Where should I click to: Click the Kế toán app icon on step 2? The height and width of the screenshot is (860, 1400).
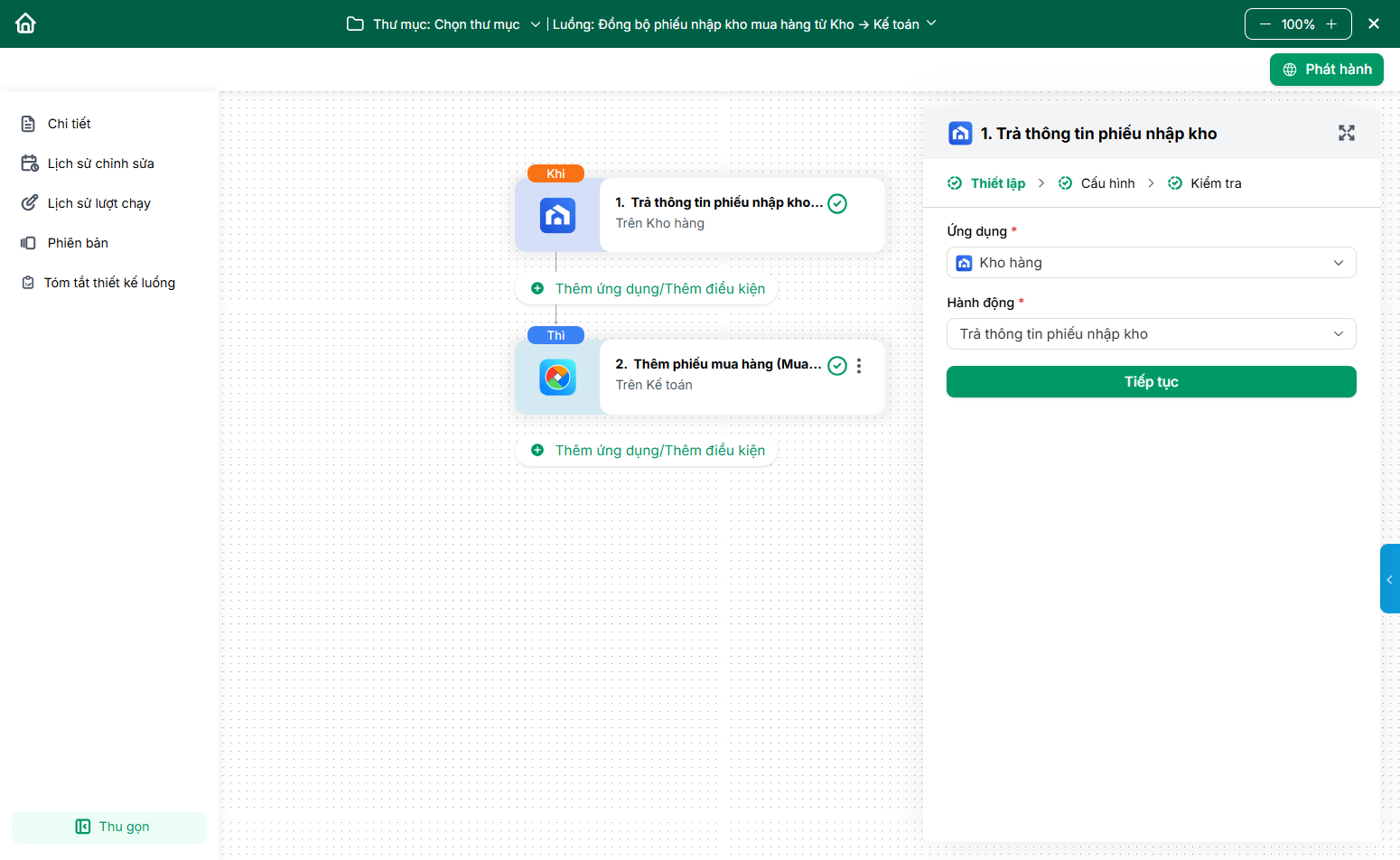557,378
